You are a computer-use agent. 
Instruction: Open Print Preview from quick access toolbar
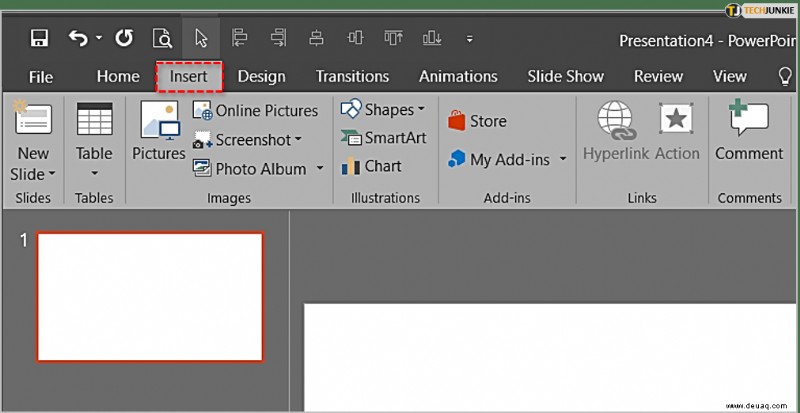tap(163, 38)
